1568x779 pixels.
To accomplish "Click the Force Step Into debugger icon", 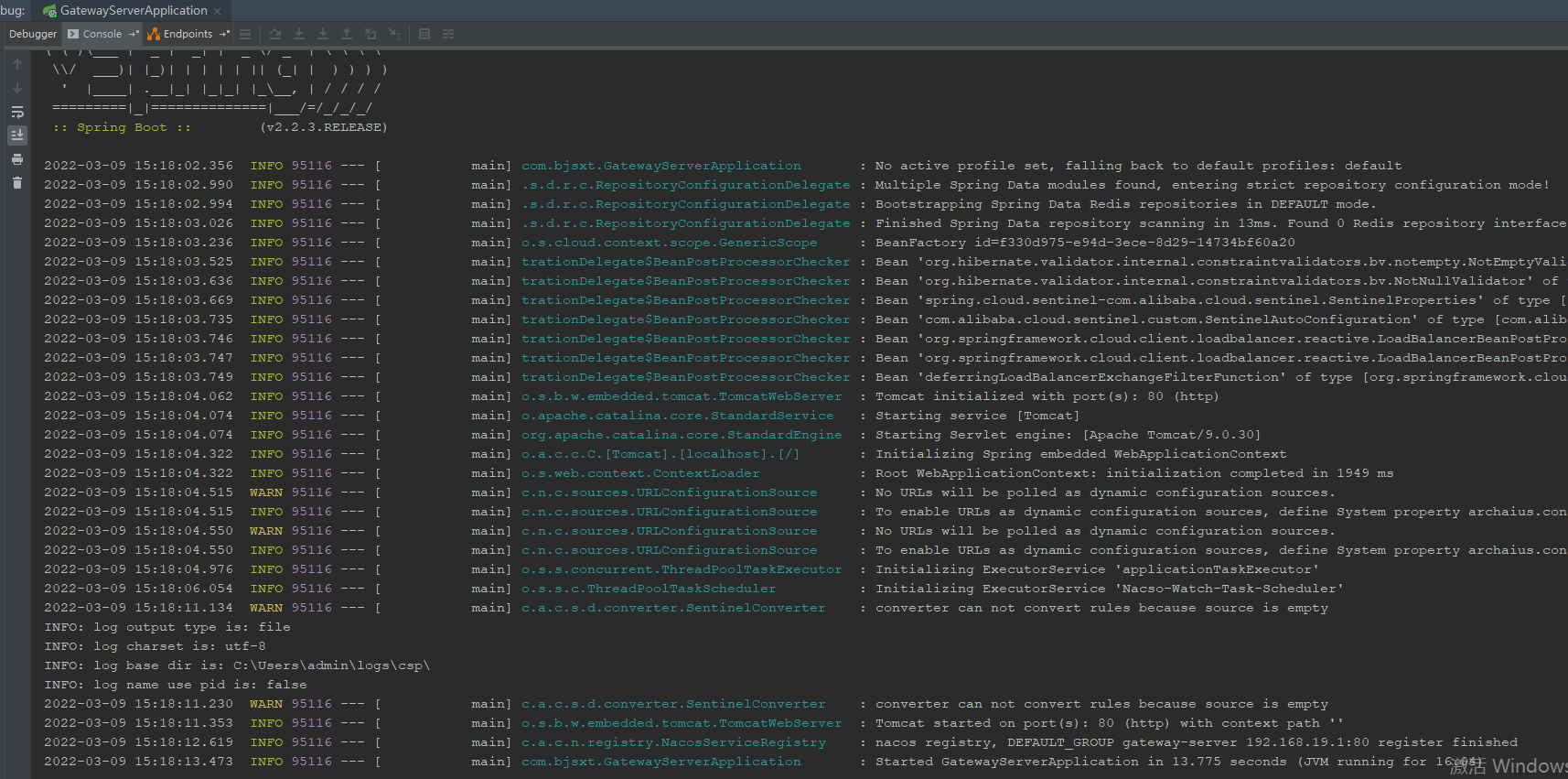I will click(x=323, y=34).
